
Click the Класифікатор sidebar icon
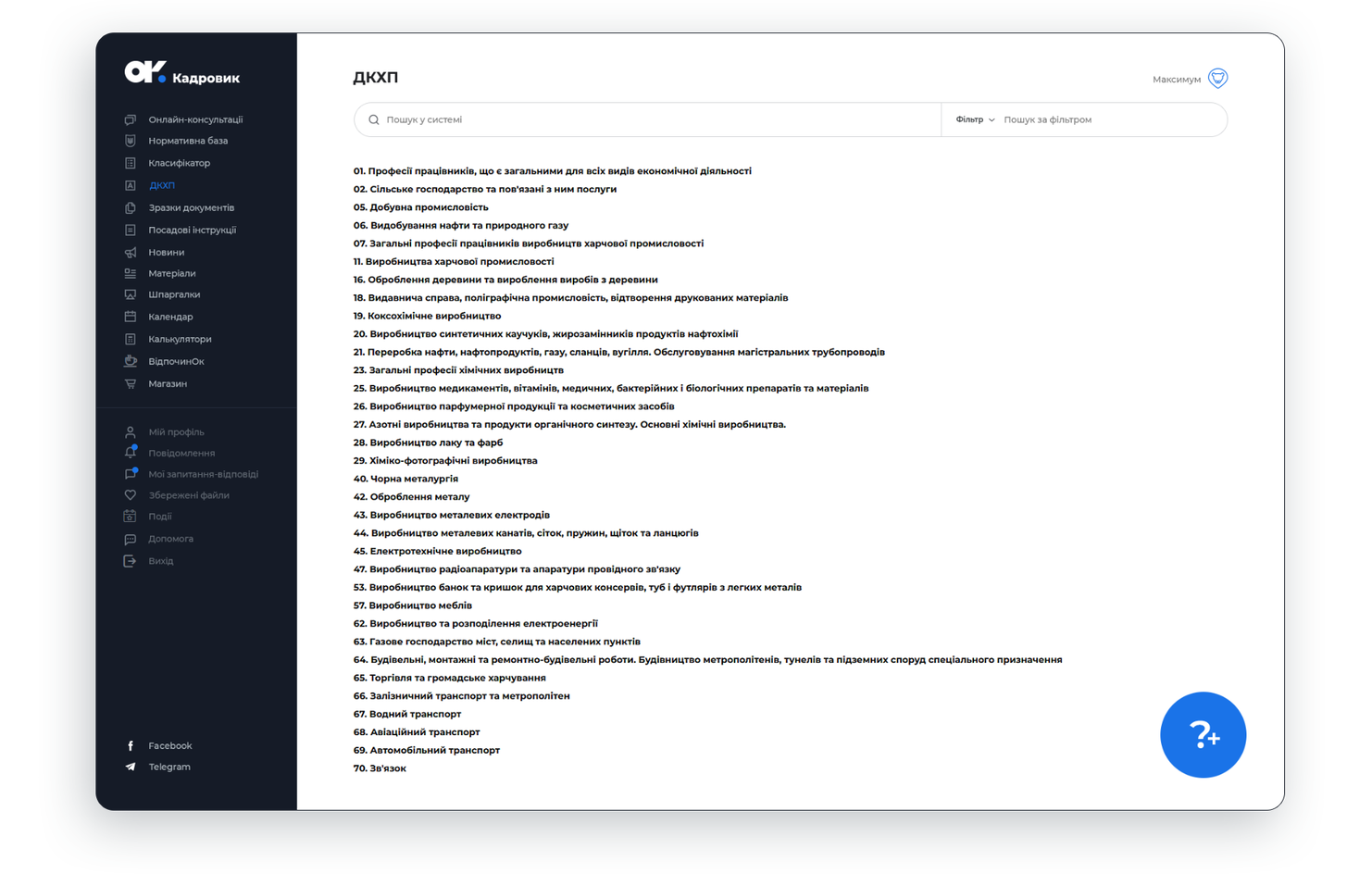131,163
